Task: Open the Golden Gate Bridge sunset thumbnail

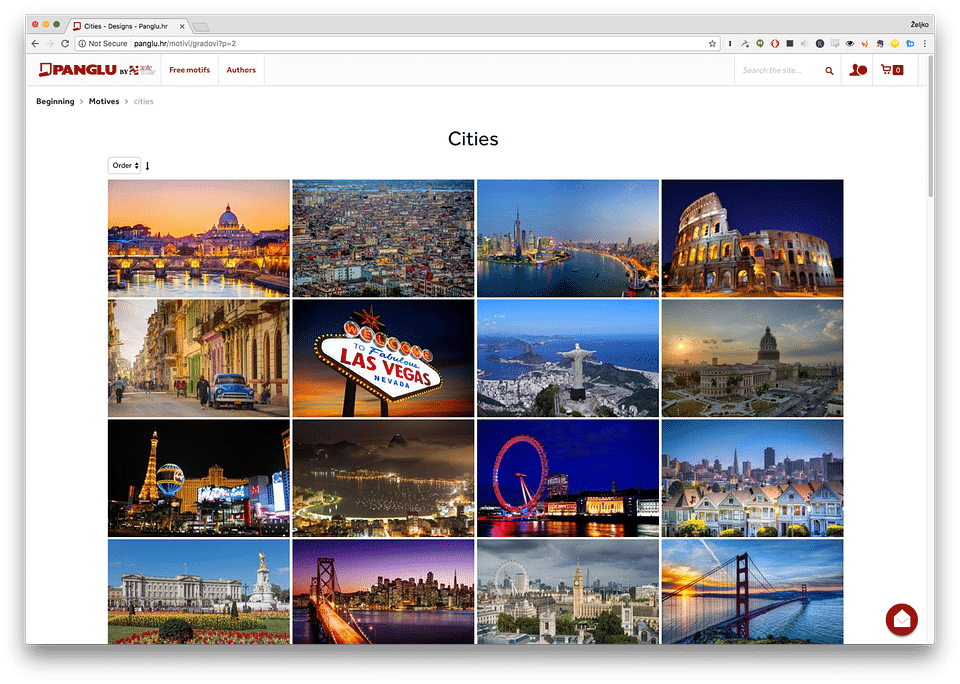Action: click(x=752, y=592)
